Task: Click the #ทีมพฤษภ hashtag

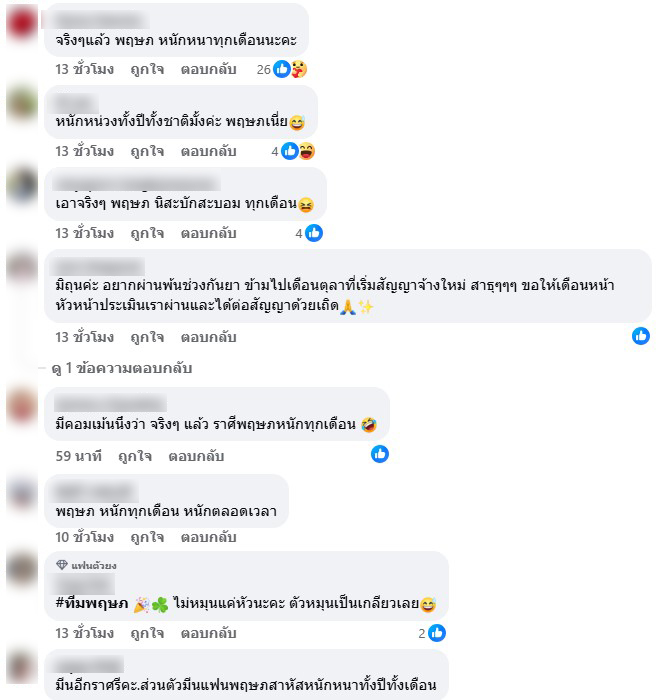Action: [x=92, y=603]
